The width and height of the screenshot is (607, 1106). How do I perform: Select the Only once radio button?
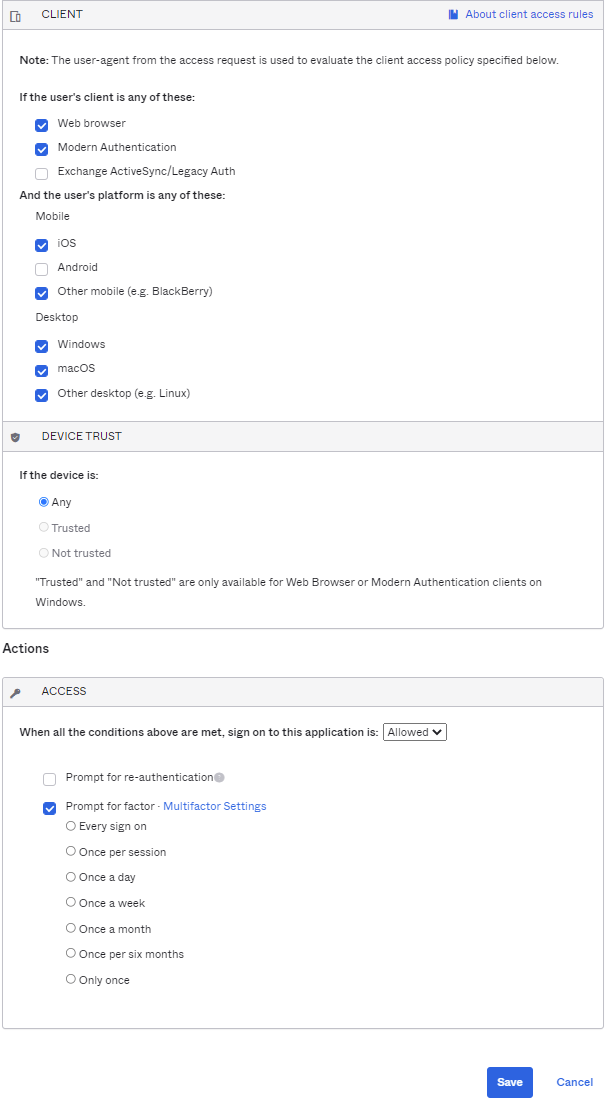click(71, 980)
